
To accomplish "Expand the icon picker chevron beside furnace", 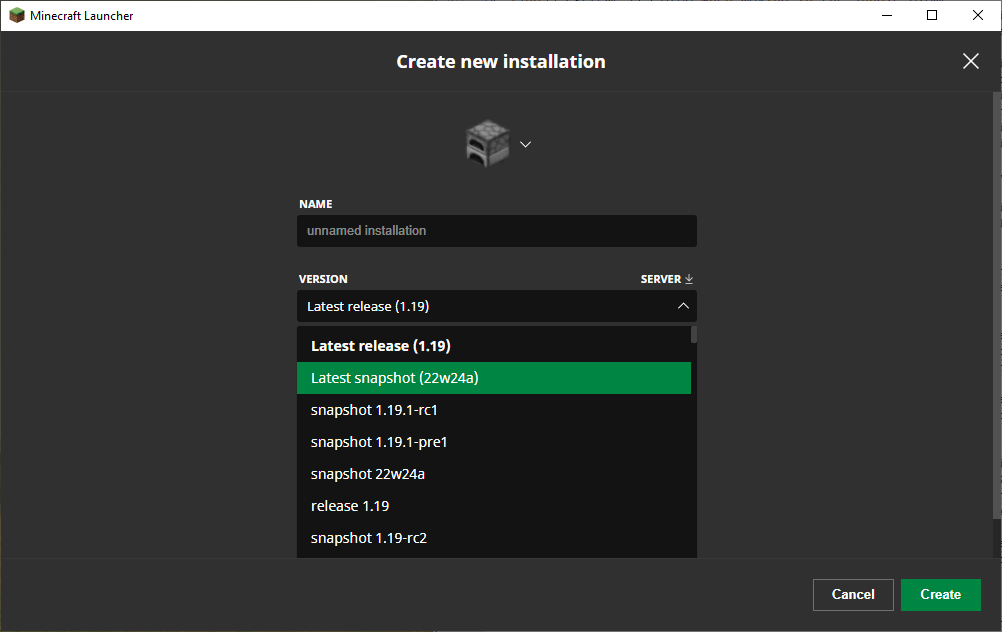I will click(x=526, y=144).
